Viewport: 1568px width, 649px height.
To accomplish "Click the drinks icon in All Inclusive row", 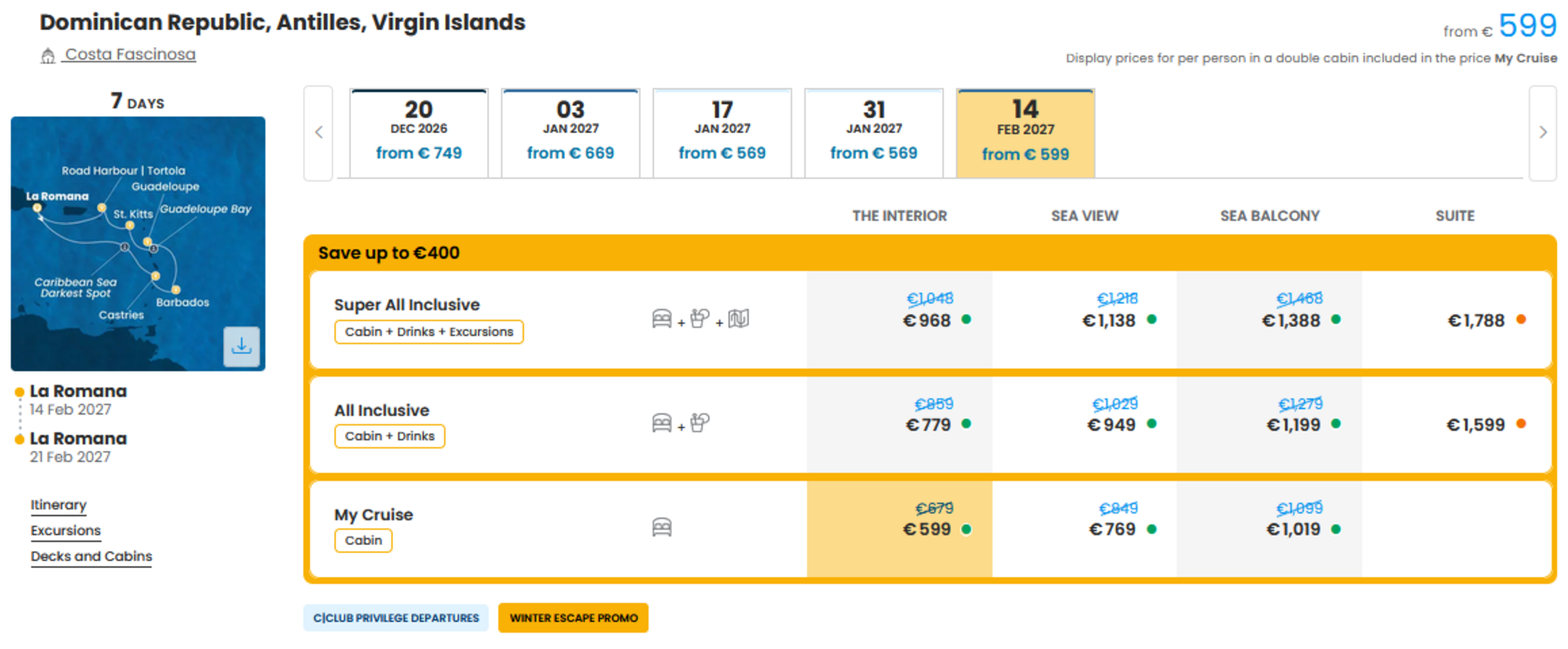I will click(x=700, y=423).
